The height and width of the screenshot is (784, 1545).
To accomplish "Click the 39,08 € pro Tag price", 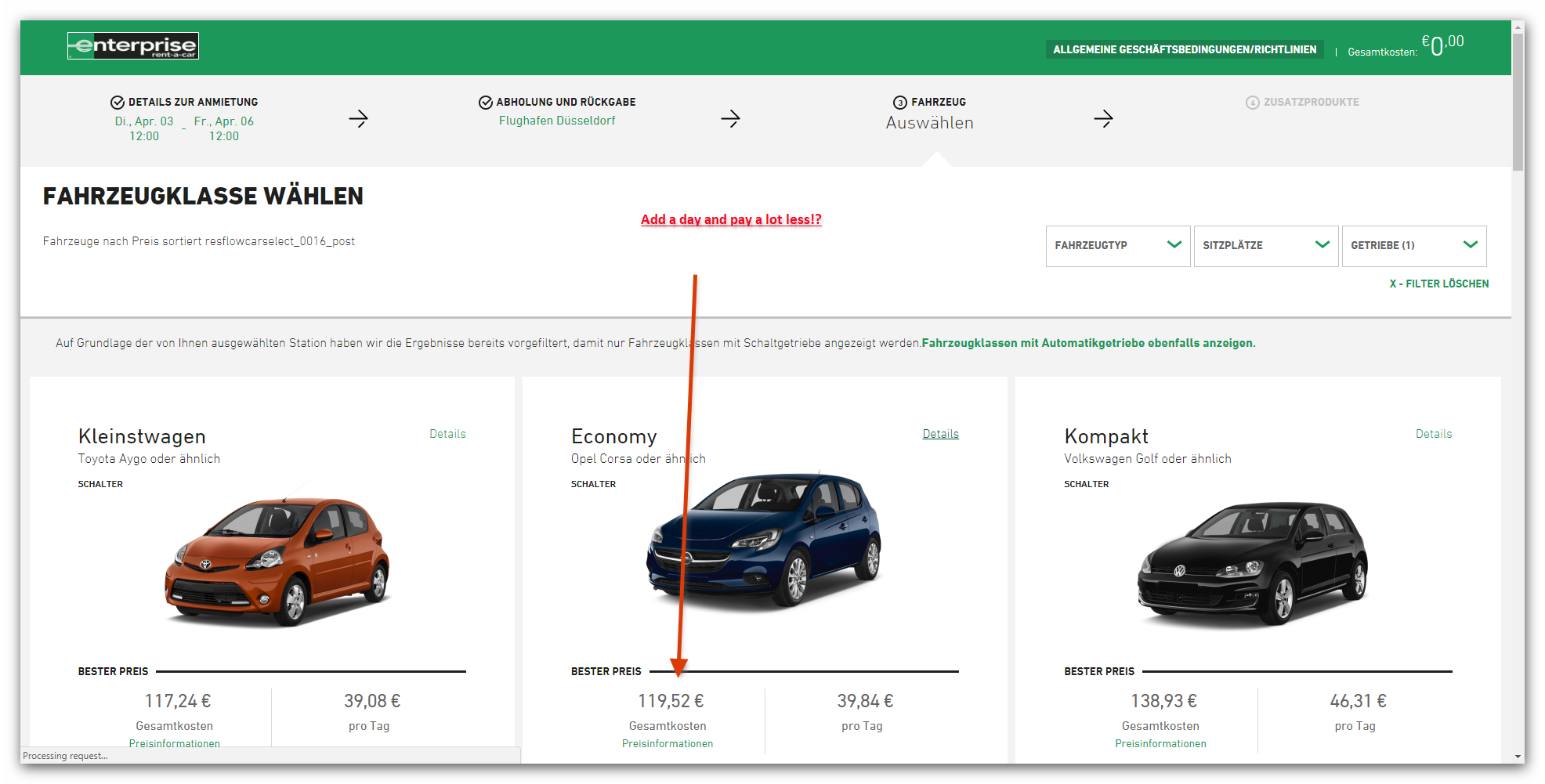I will 372,701.
